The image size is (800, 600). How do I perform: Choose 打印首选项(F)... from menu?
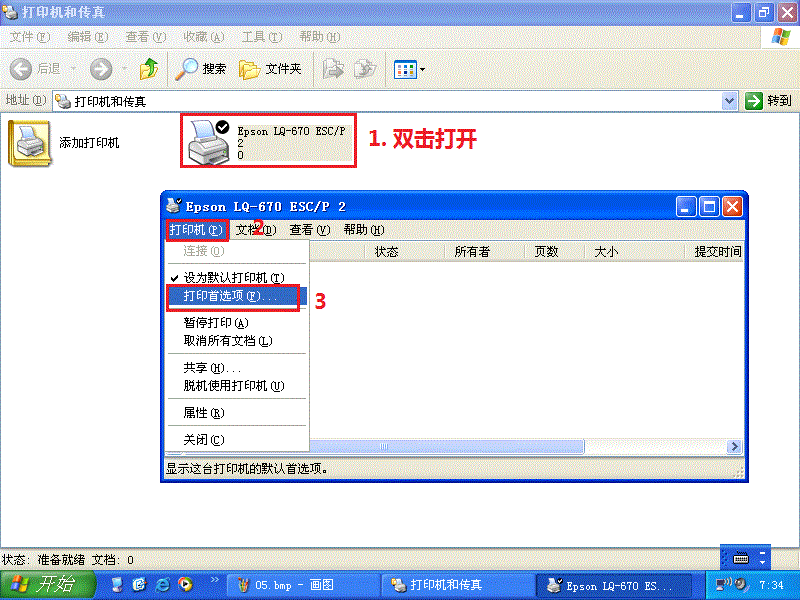coord(237,296)
